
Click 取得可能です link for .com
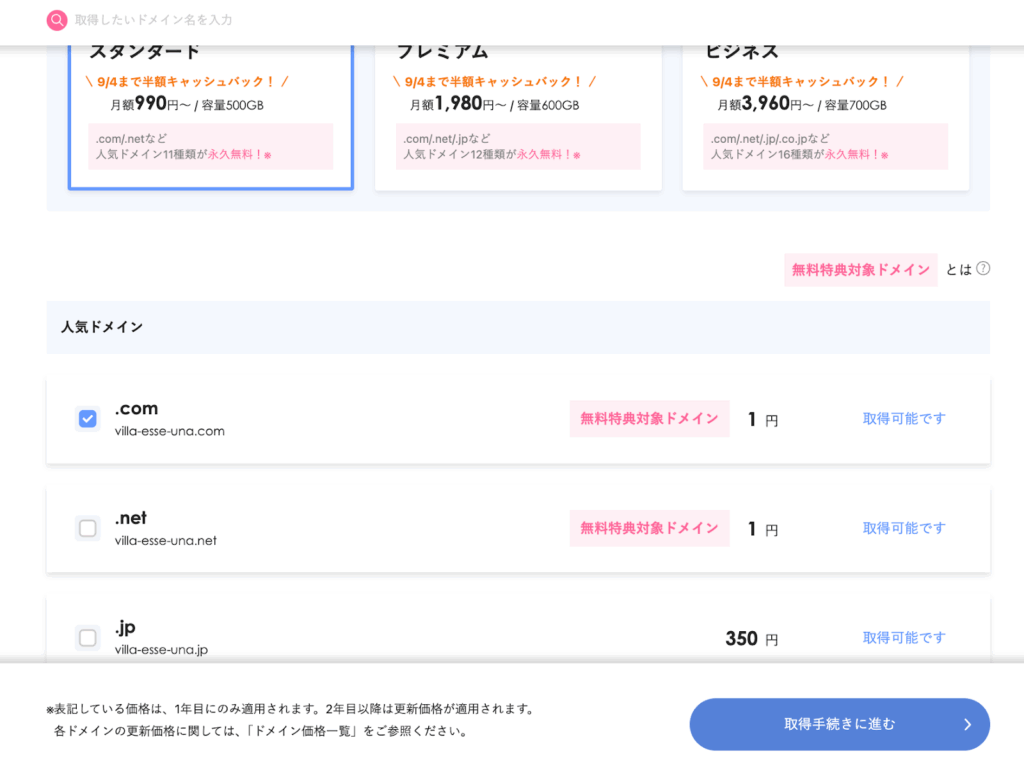903,419
